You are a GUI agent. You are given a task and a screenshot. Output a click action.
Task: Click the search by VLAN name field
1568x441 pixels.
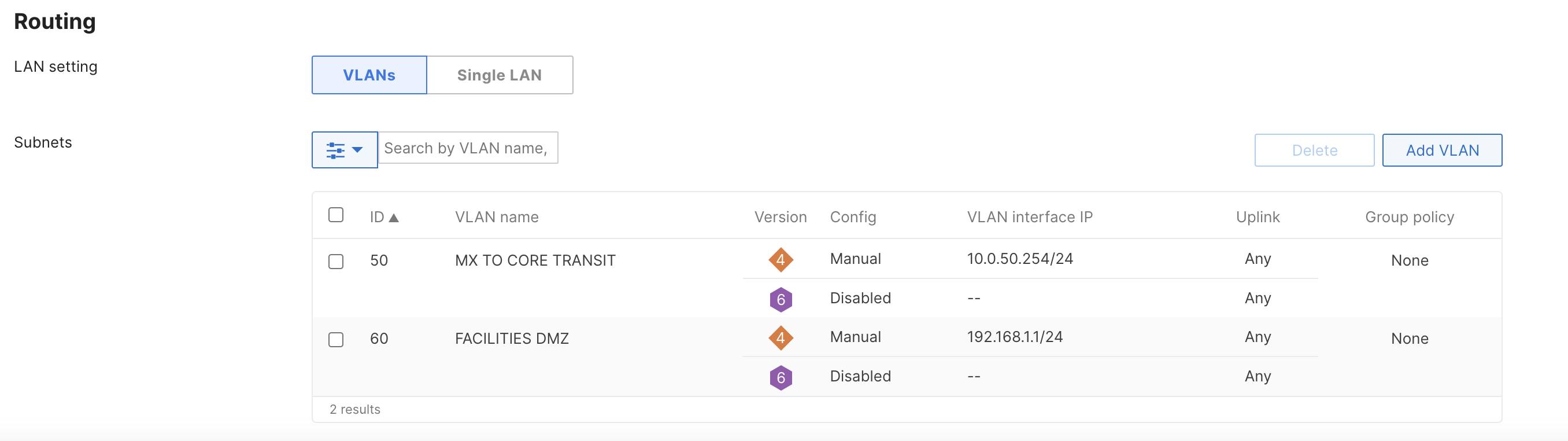(469, 148)
